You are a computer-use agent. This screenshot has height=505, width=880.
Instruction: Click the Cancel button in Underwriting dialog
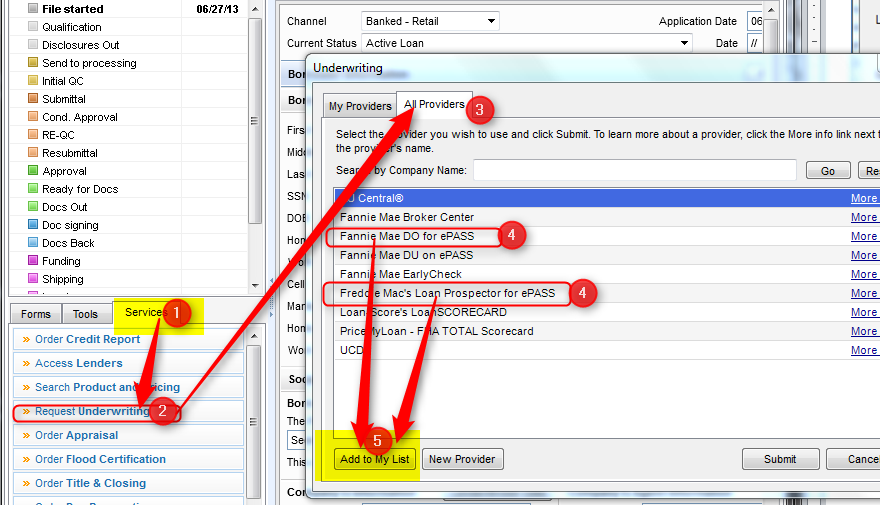coord(854,459)
